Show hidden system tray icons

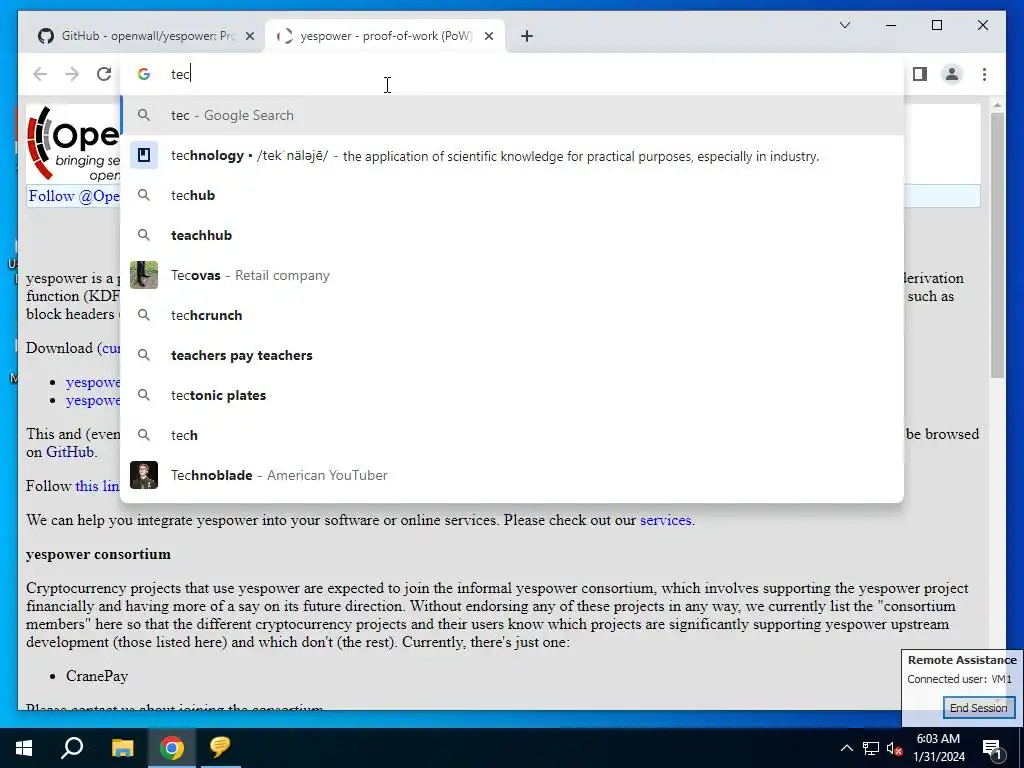(x=846, y=748)
